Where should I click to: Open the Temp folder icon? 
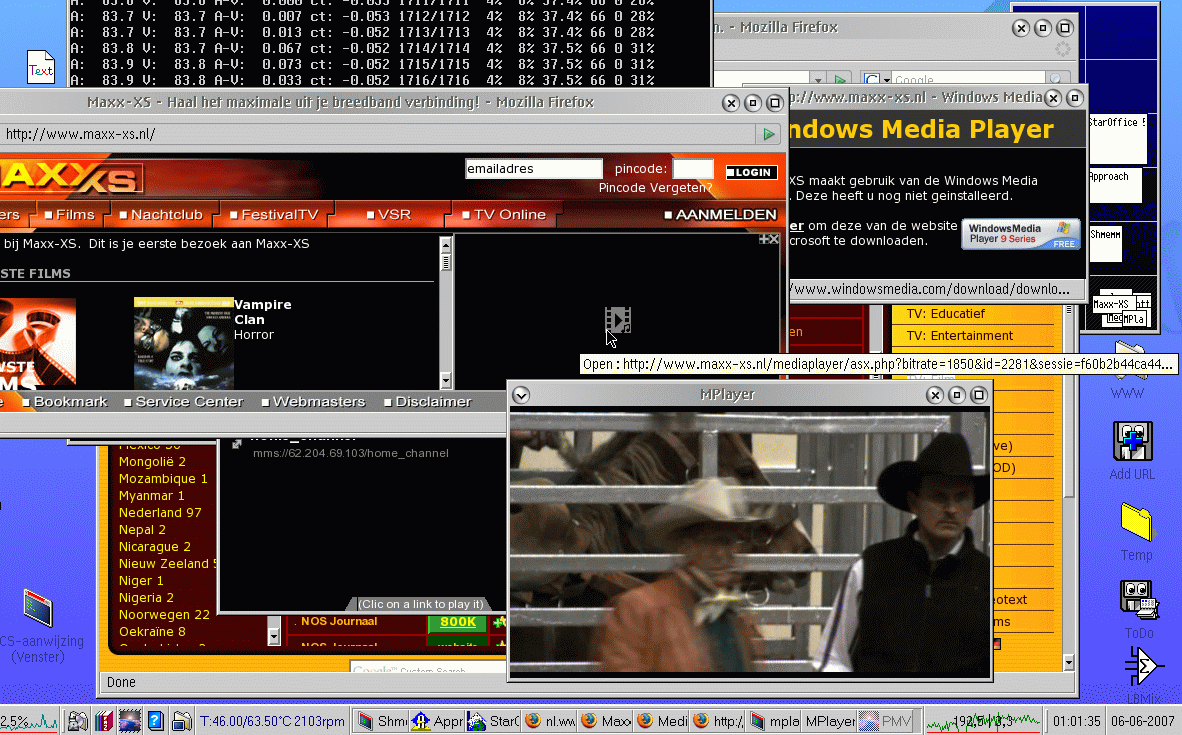[x=1136, y=522]
